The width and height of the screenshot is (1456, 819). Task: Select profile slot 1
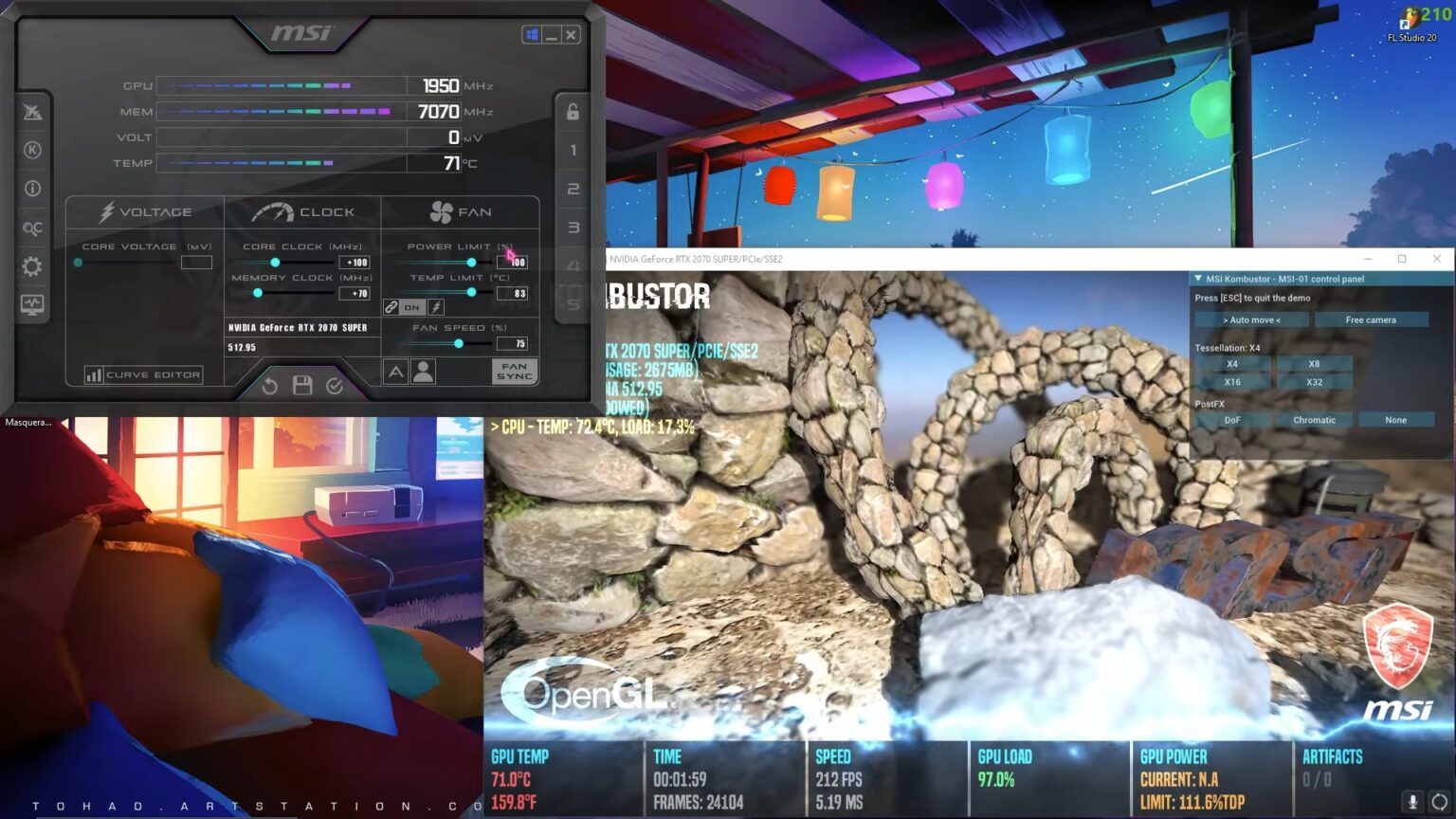(x=572, y=150)
